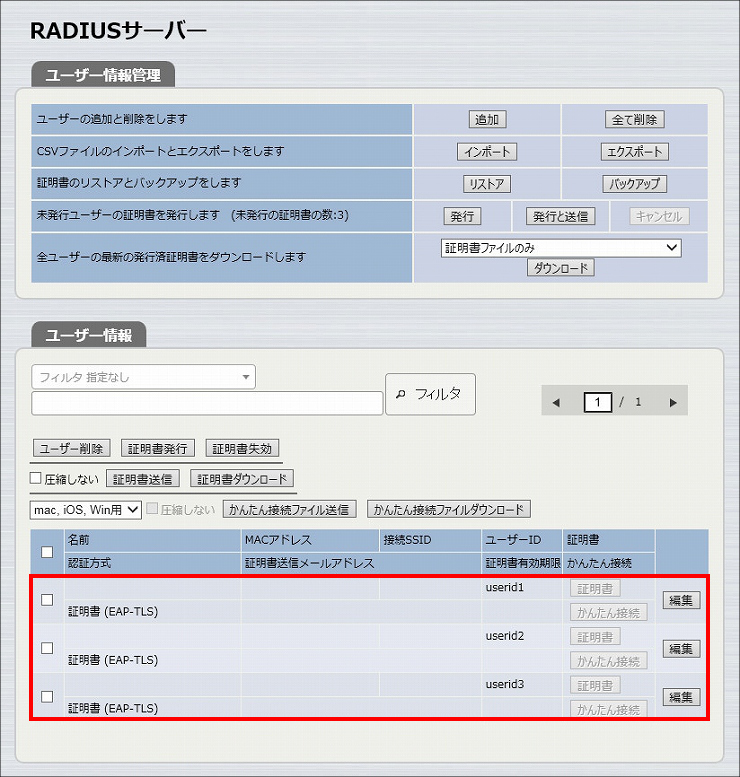Click the エクスポート button
Image resolution: width=740 pixels, height=777 pixels.
[x=634, y=152]
